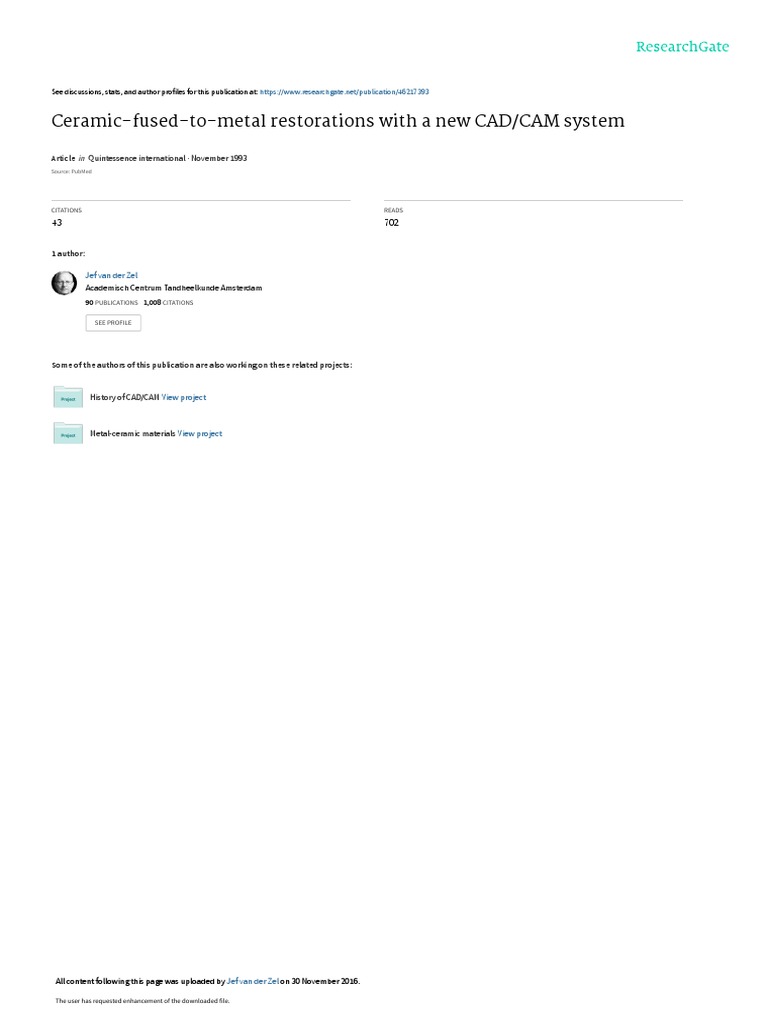The image size is (768, 1024).
Task: Click the 1,008 CITATIONS author stat
Action: coord(168,303)
